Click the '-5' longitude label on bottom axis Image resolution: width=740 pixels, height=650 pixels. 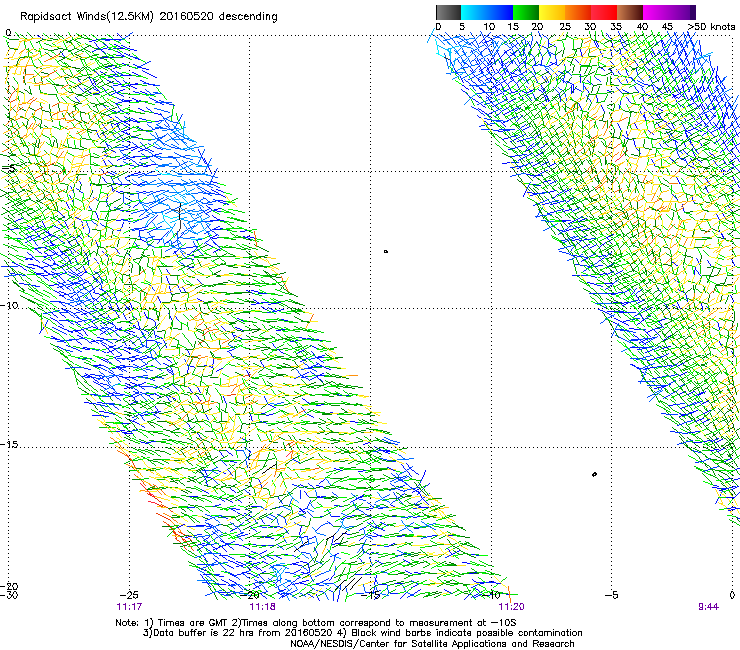point(612,595)
